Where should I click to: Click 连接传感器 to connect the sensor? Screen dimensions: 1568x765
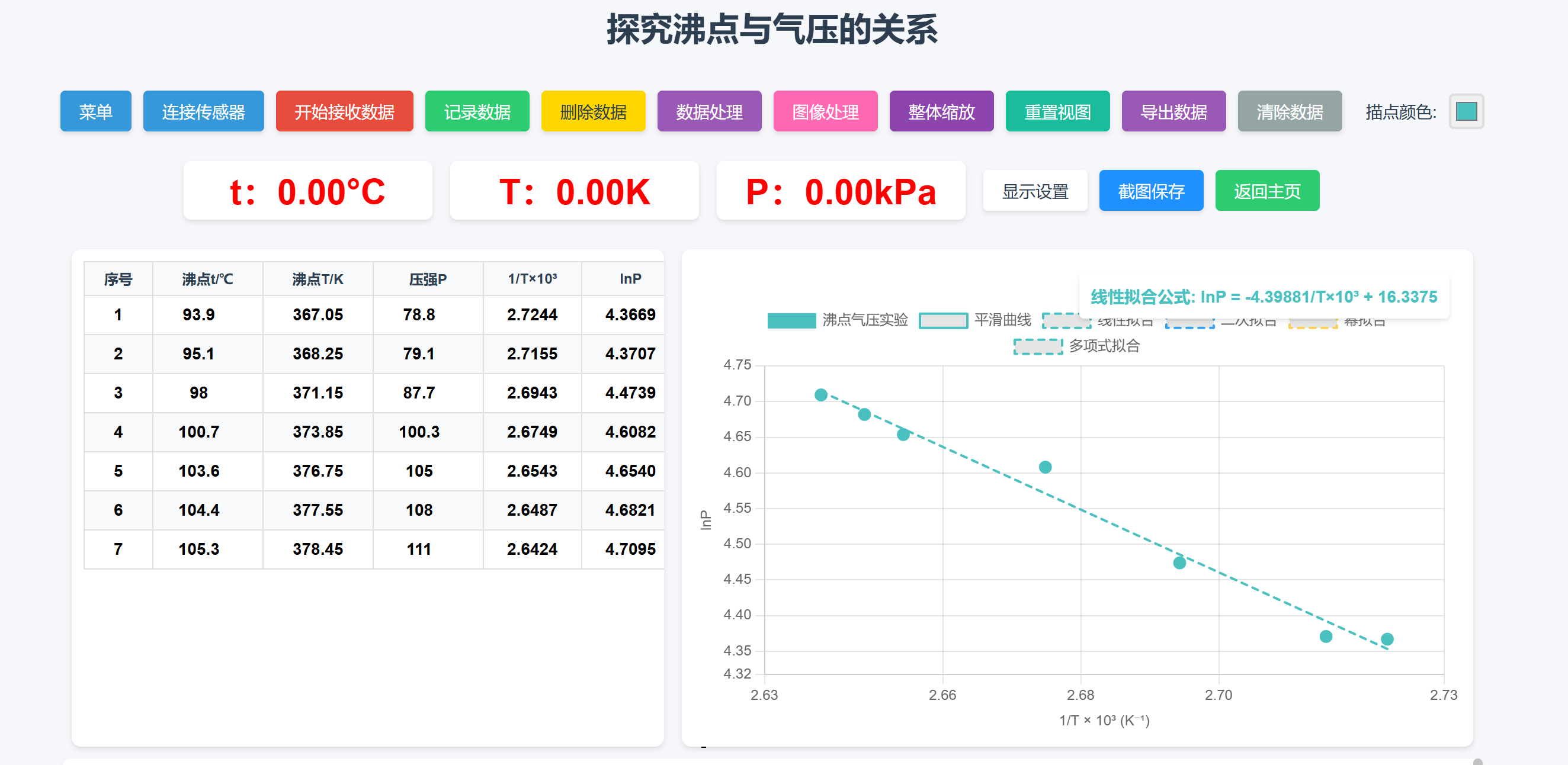pyautogui.click(x=203, y=111)
